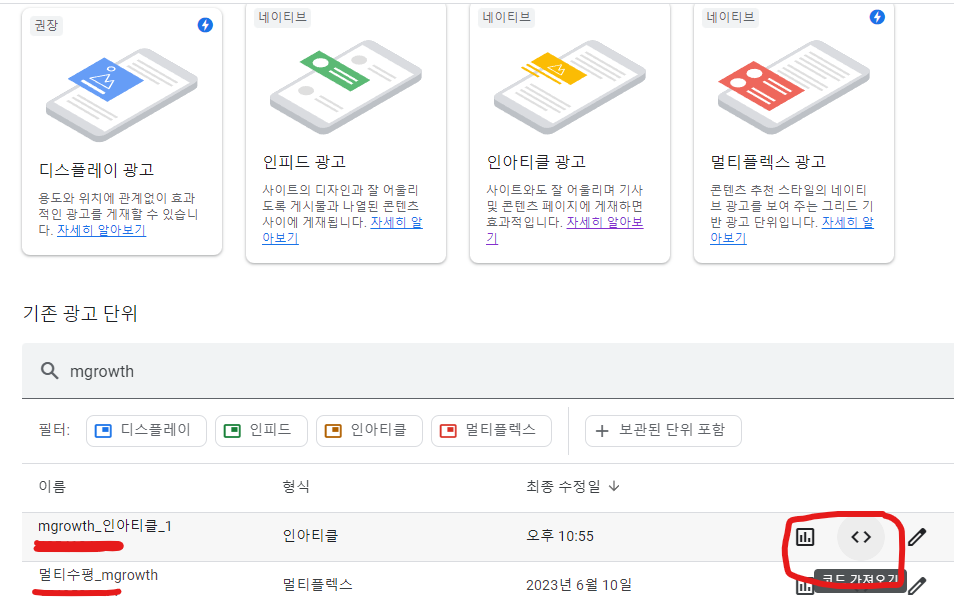Screen dimensions: 954x597
Task: Click the 보관된 단위 포함 button
Action: [663, 430]
